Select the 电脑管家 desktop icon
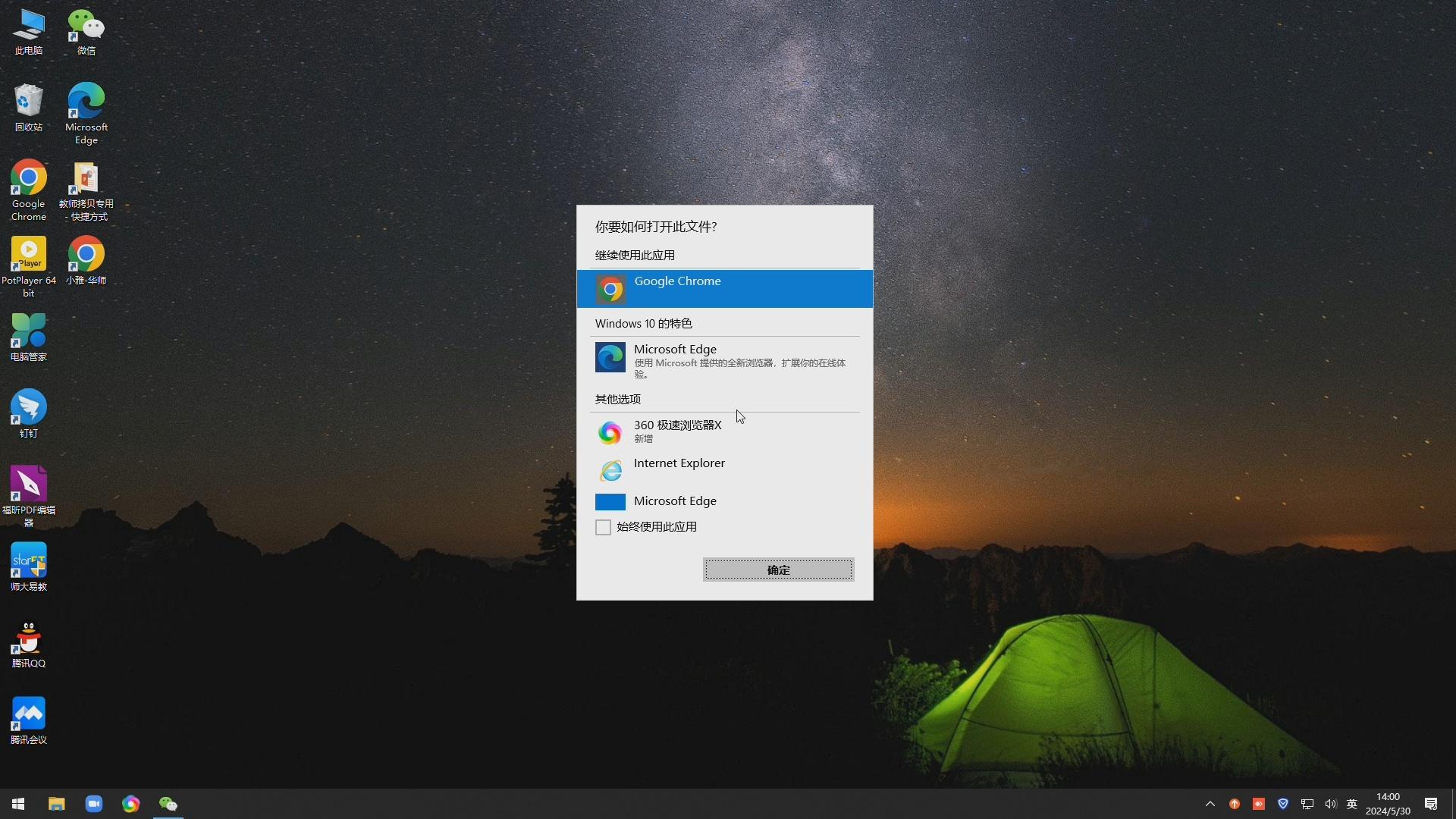The height and width of the screenshot is (819, 1456). [29, 337]
